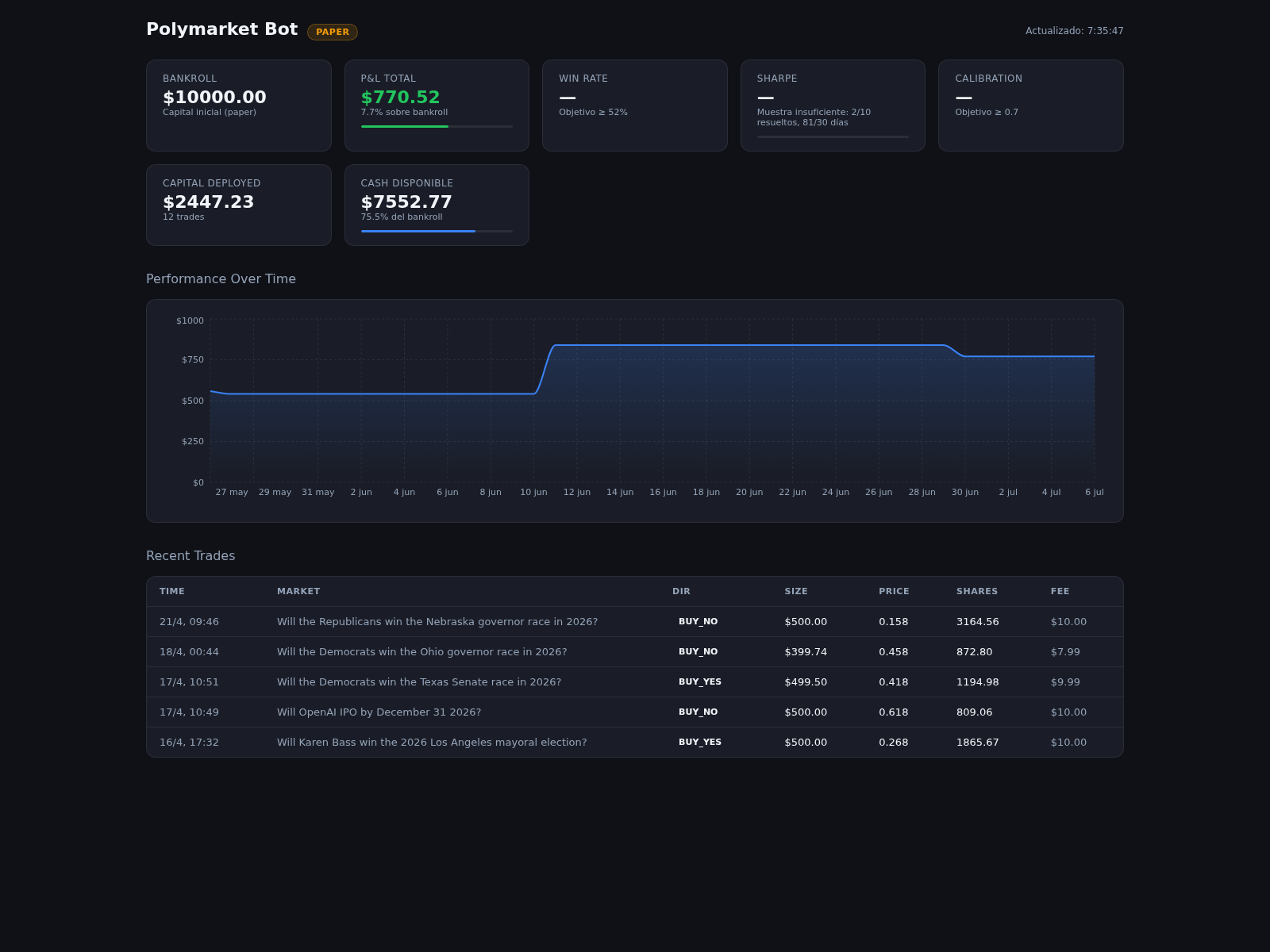Open the Nebraska governor race trade row
This screenshot has width=1270, height=952.
click(635, 622)
